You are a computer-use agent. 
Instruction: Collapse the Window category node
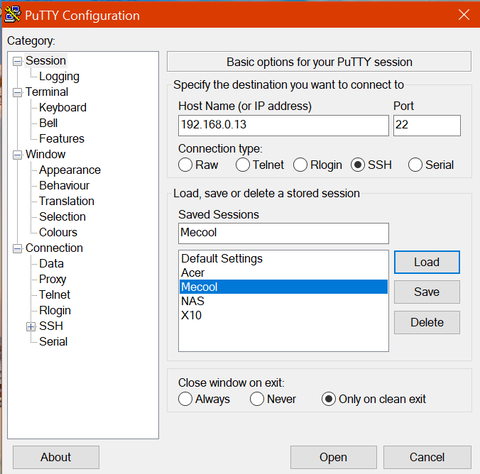coord(17,155)
